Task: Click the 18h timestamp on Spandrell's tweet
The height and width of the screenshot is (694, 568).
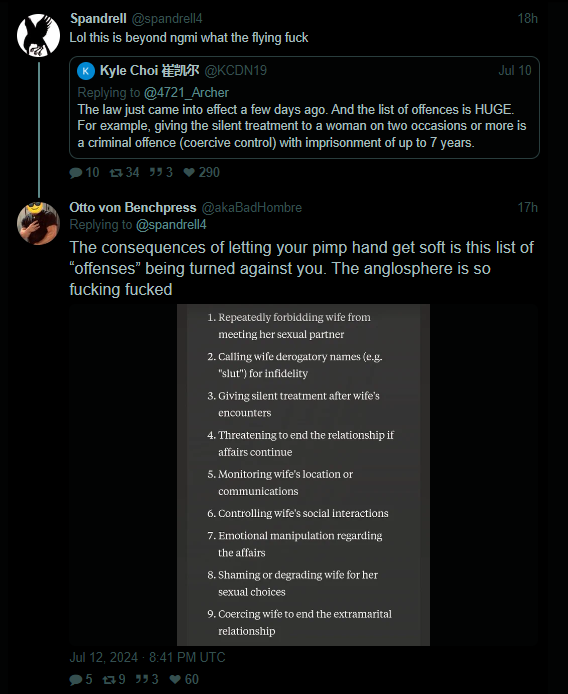Action: (528, 19)
